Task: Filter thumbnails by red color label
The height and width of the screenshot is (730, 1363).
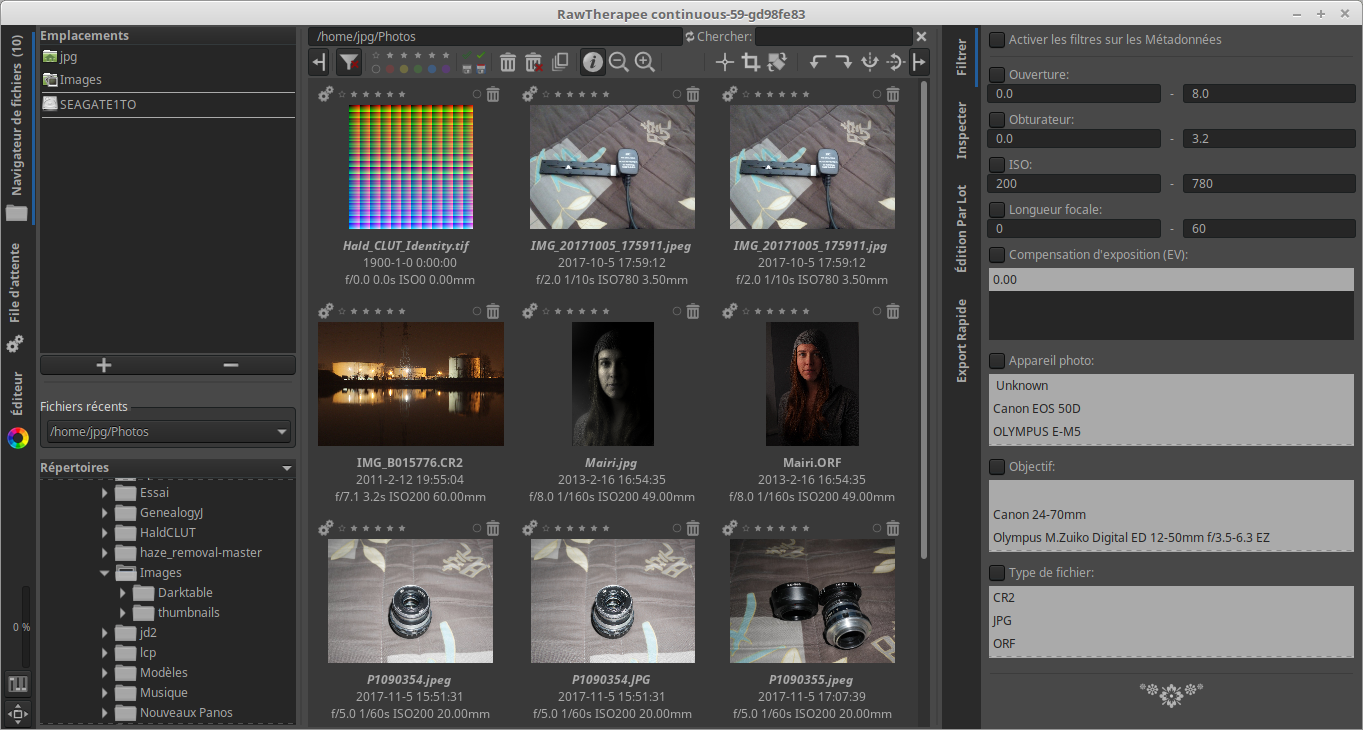Action: (x=390, y=70)
